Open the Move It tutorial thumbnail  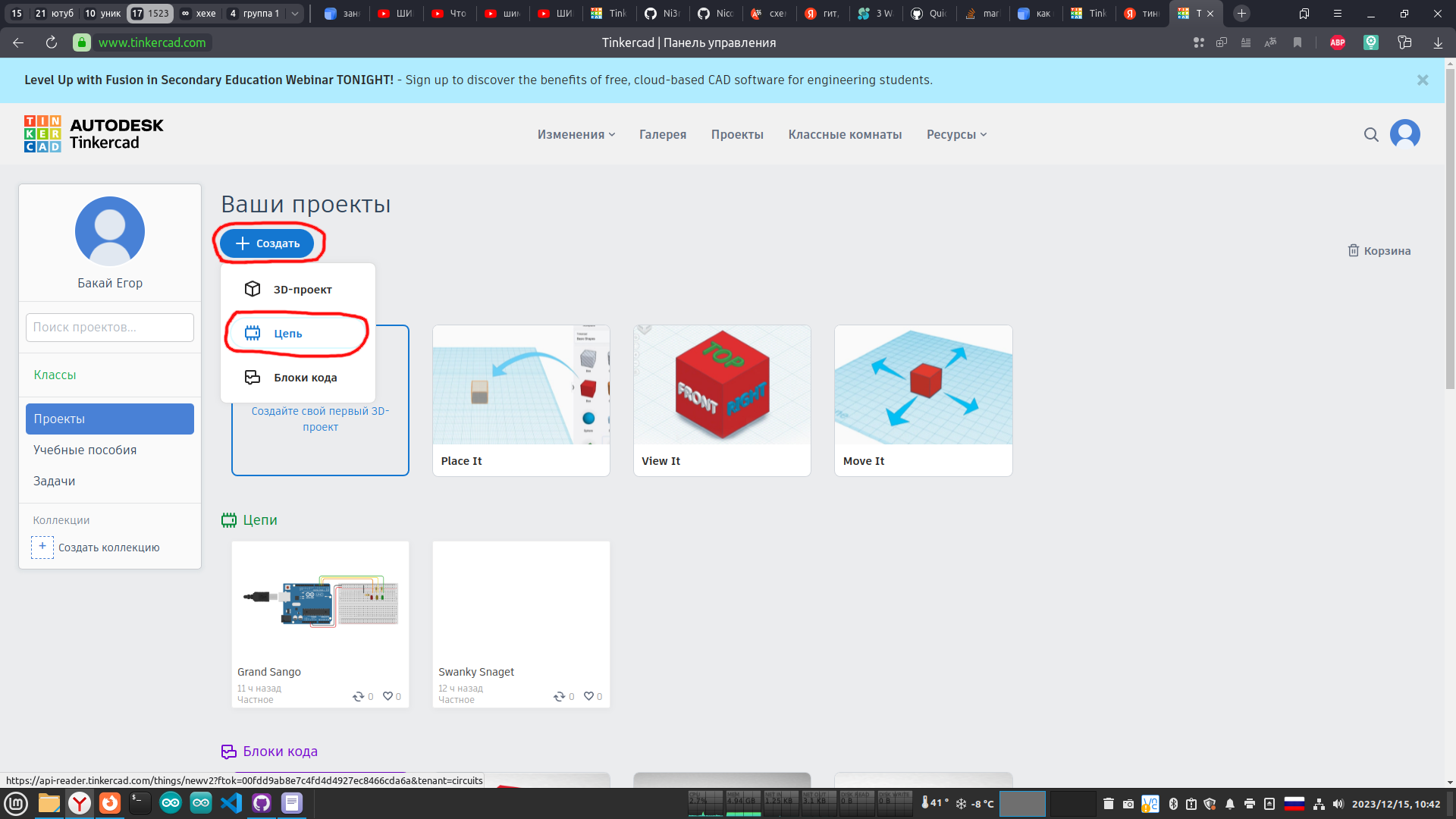[924, 385]
